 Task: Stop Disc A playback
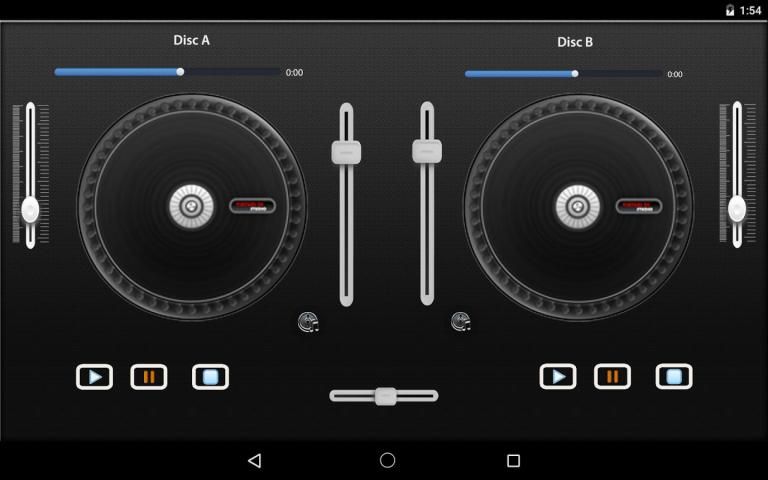point(210,377)
